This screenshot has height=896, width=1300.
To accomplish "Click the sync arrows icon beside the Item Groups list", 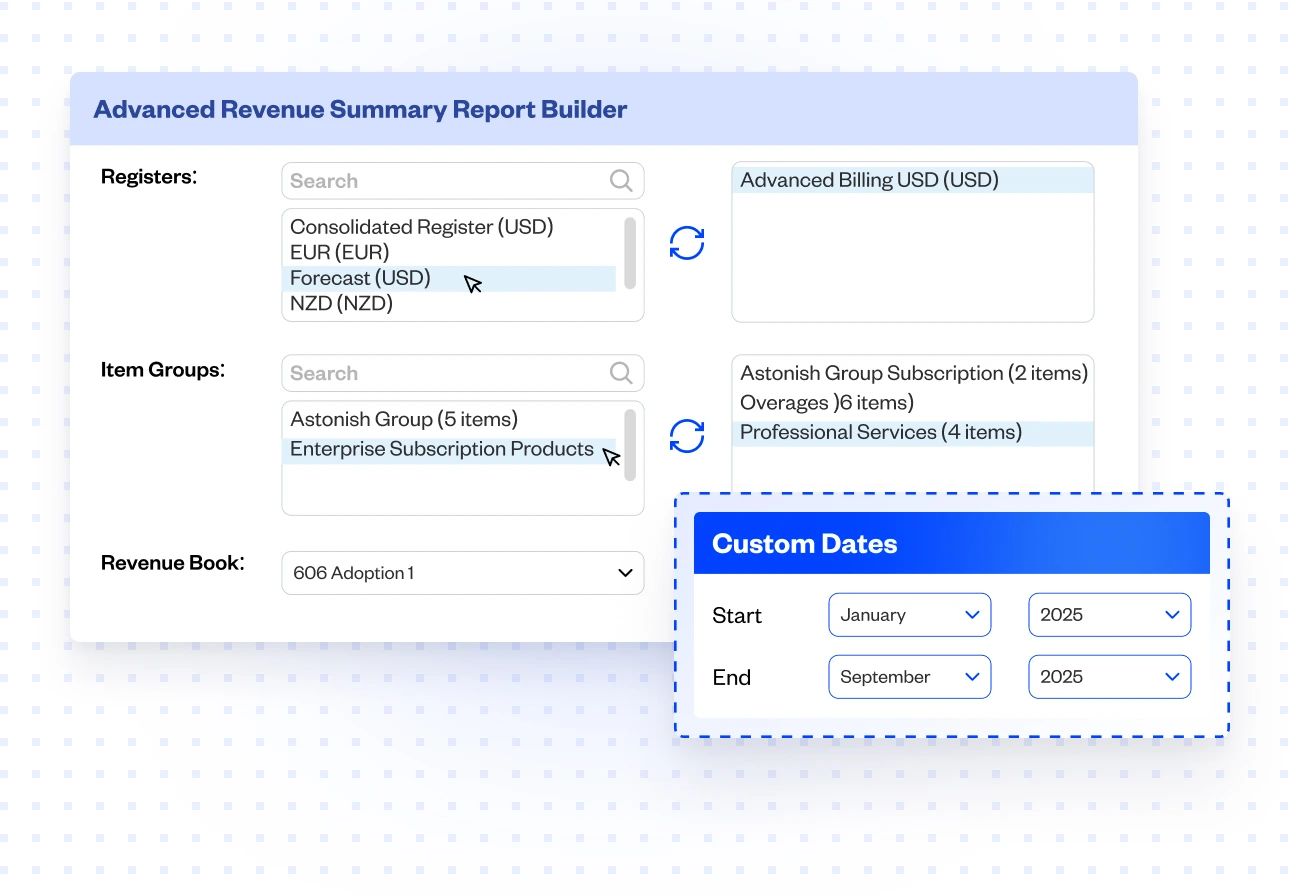I will 687,435.
